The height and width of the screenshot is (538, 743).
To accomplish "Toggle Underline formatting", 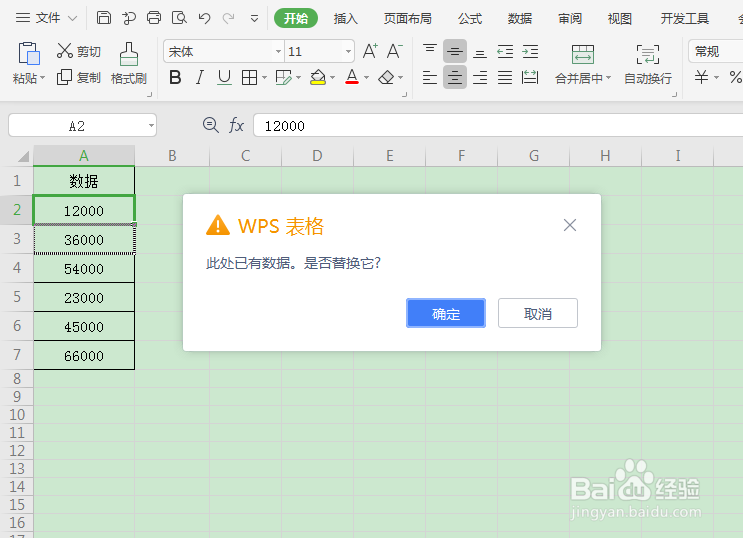I will click(x=224, y=77).
